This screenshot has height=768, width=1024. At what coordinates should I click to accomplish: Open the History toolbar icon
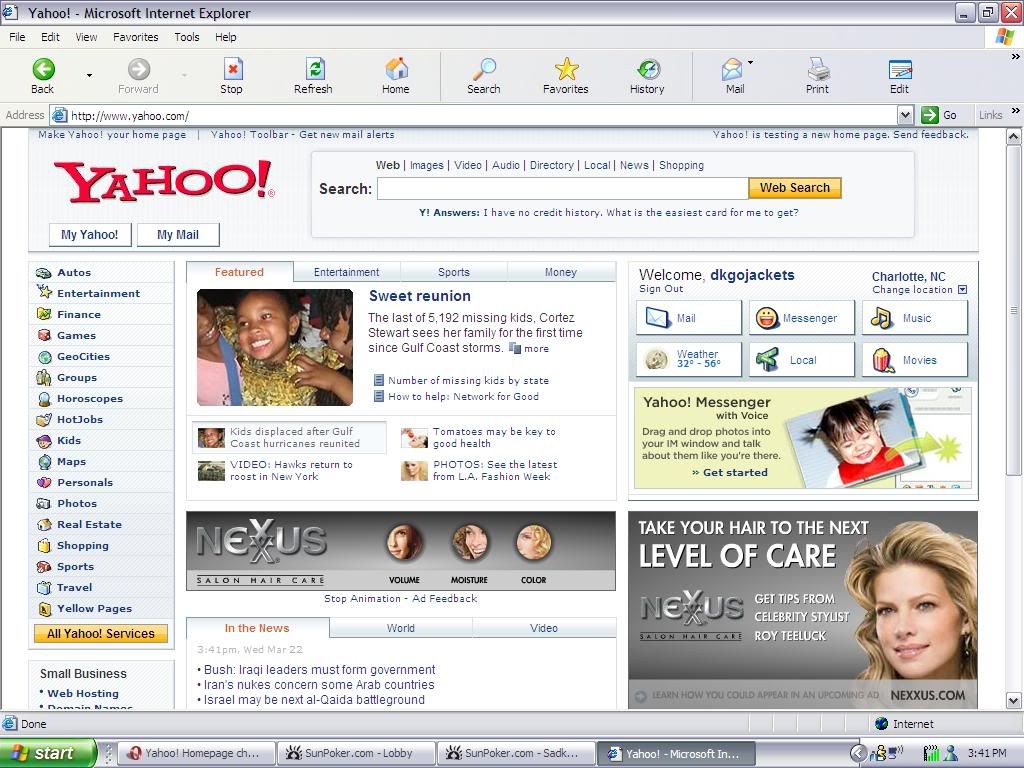(x=648, y=69)
